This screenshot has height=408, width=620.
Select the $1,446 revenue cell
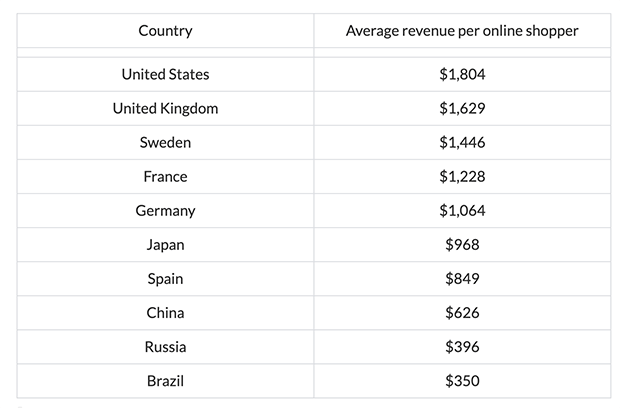point(462,142)
